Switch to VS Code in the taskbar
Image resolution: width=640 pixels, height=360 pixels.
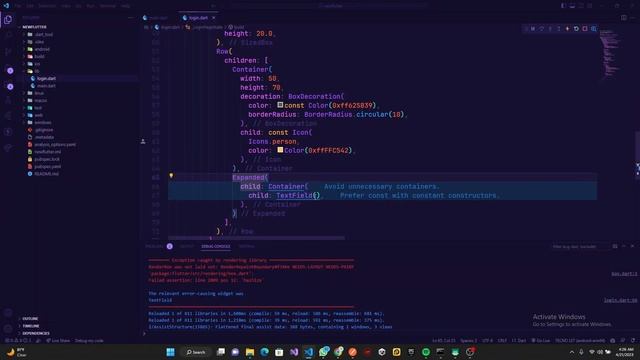309,352
